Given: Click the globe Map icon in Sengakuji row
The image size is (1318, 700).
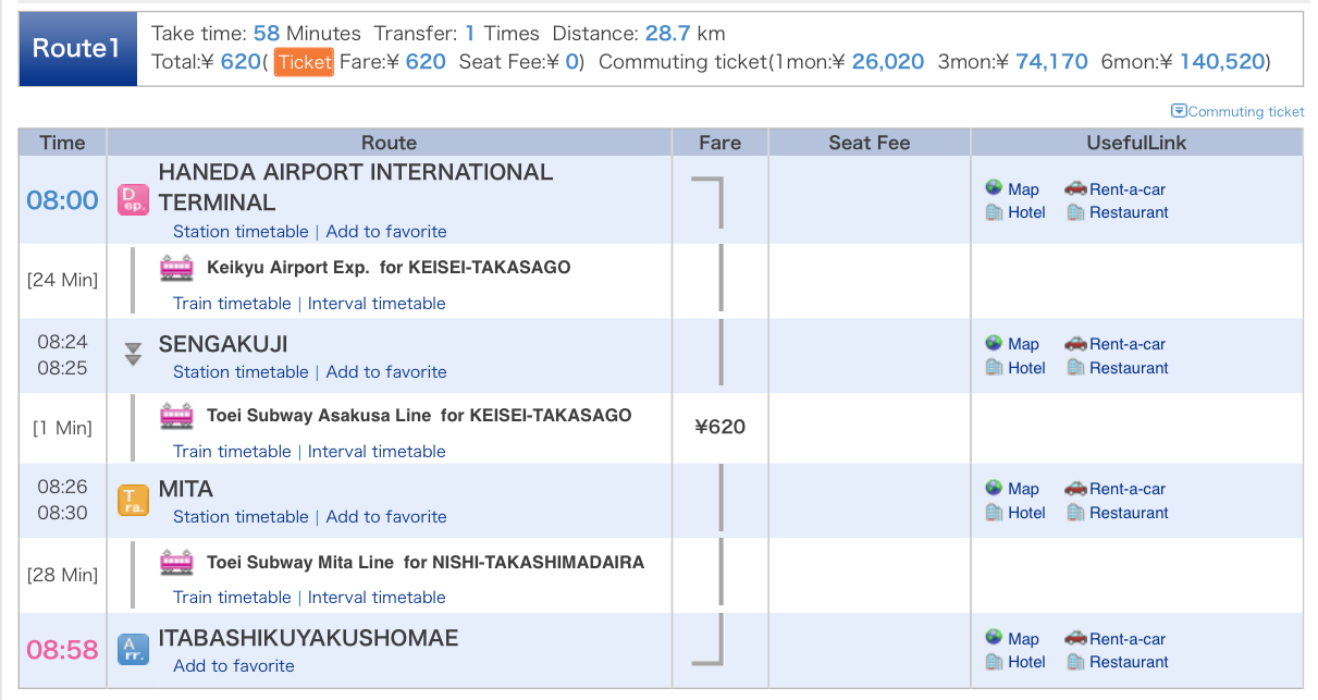Looking at the screenshot, I should (x=994, y=343).
